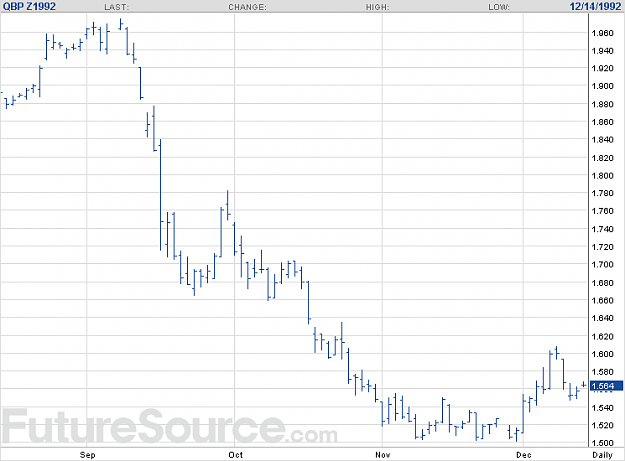Click the 1.720 price axis label
This screenshot has height=461, width=625.
point(603,247)
